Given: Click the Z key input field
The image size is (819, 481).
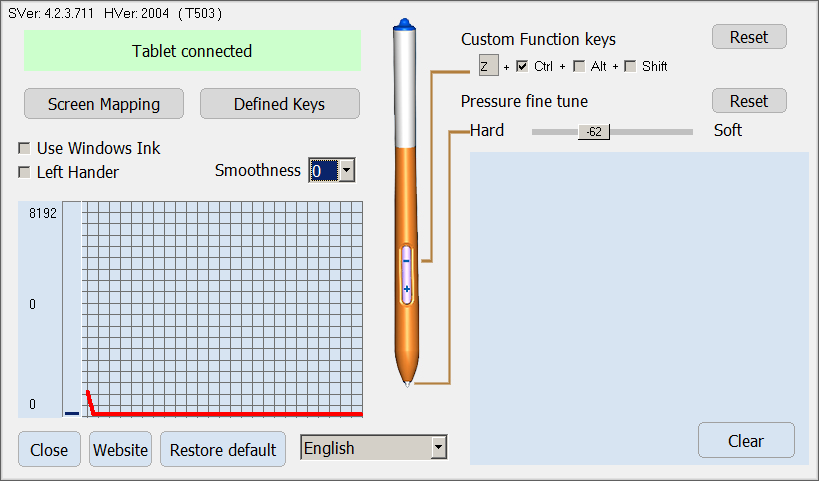Looking at the screenshot, I should pos(487,66).
